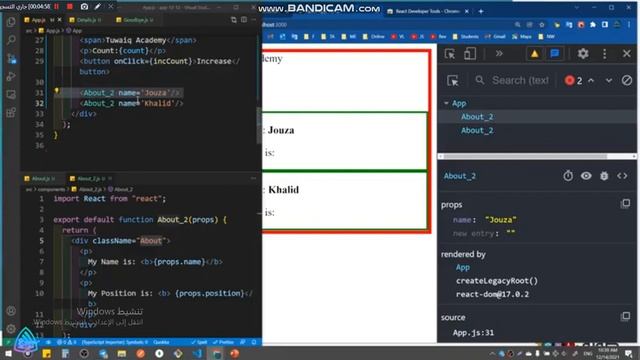Click the horizontal scrollbar in component tree
The height and width of the screenshot is (360, 640).
pyautogui.click(x=525, y=156)
